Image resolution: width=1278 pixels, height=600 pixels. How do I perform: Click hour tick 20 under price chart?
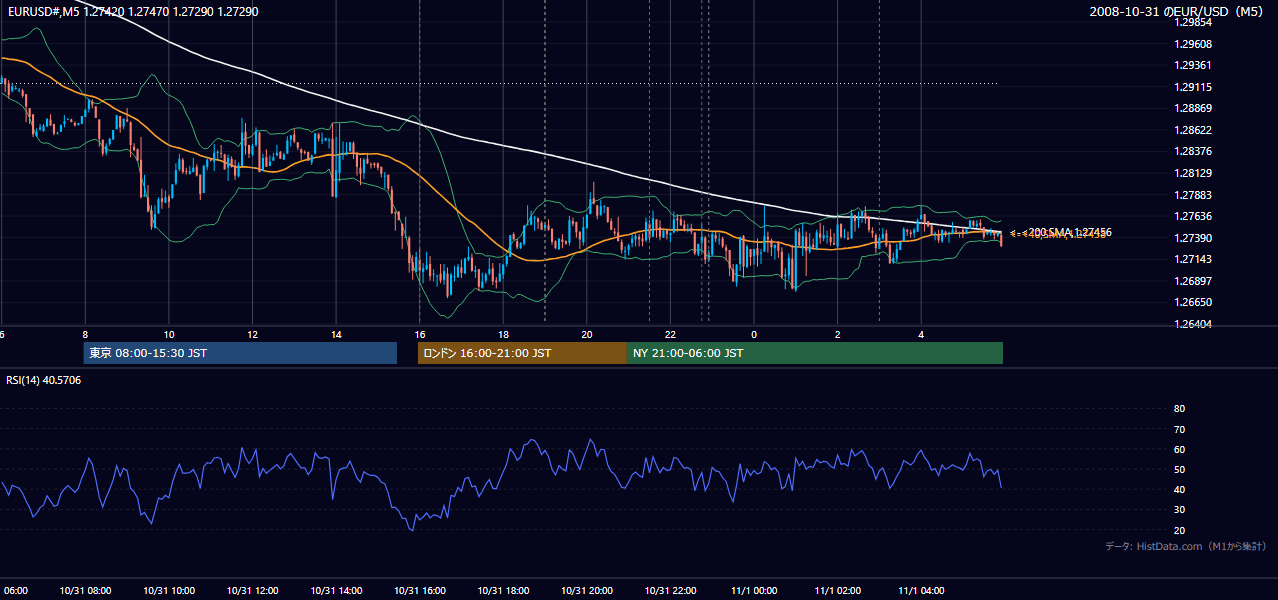point(587,335)
